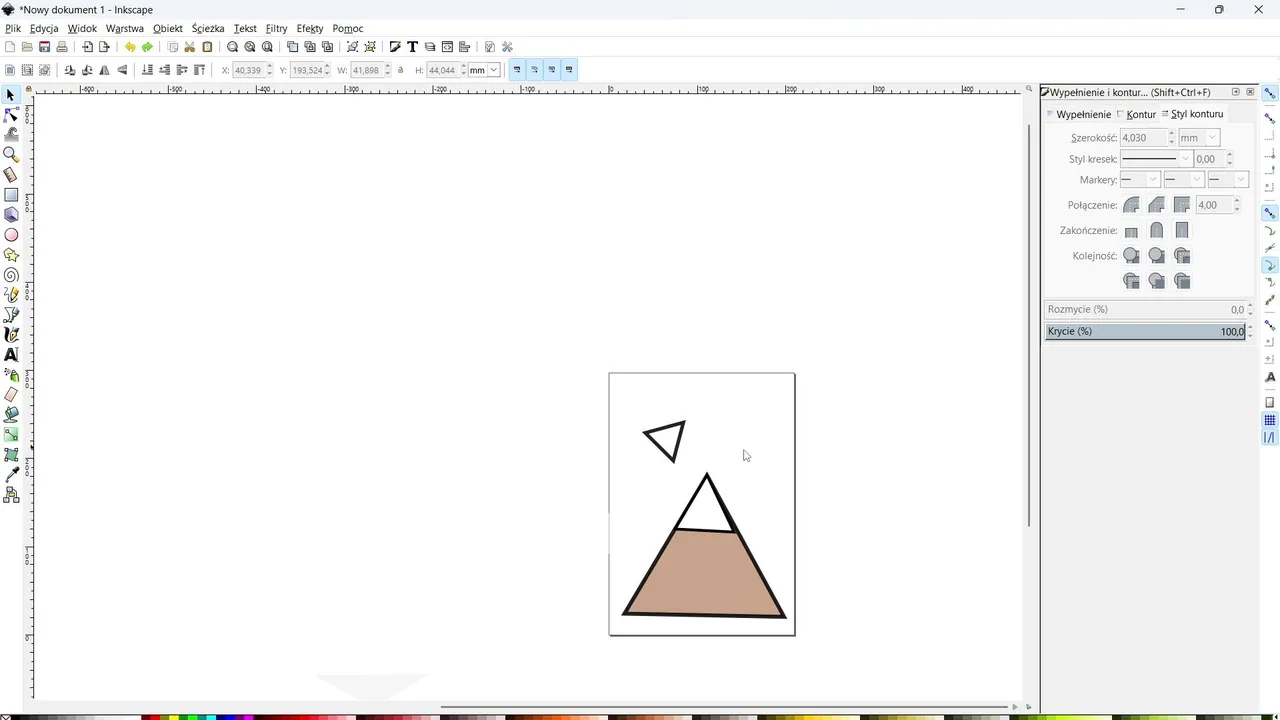Switch to the Kontur tab

(x=1136, y=114)
